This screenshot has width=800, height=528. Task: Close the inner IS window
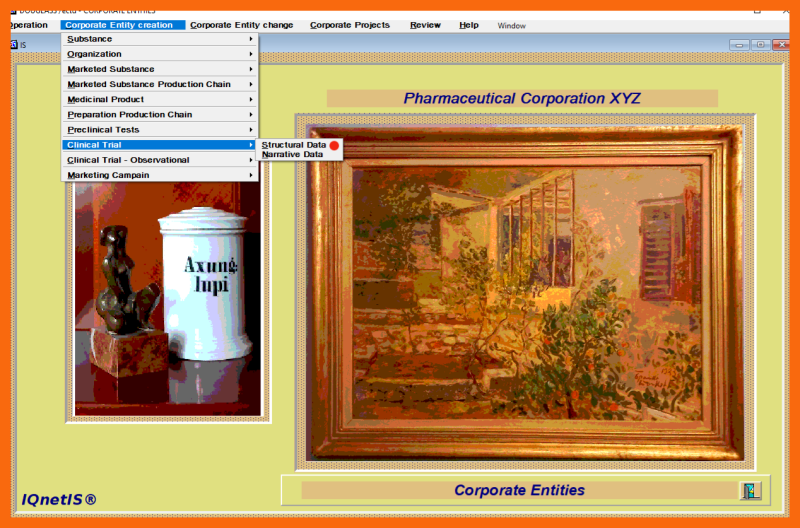pyautogui.click(x=781, y=45)
